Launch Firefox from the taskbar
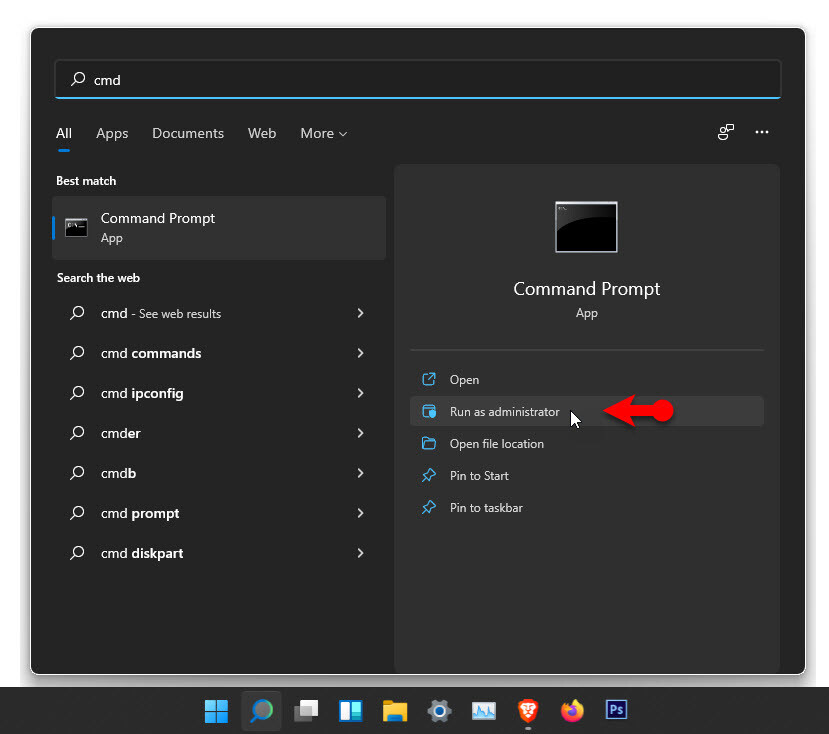829x734 pixels. [x=572, y=711]
